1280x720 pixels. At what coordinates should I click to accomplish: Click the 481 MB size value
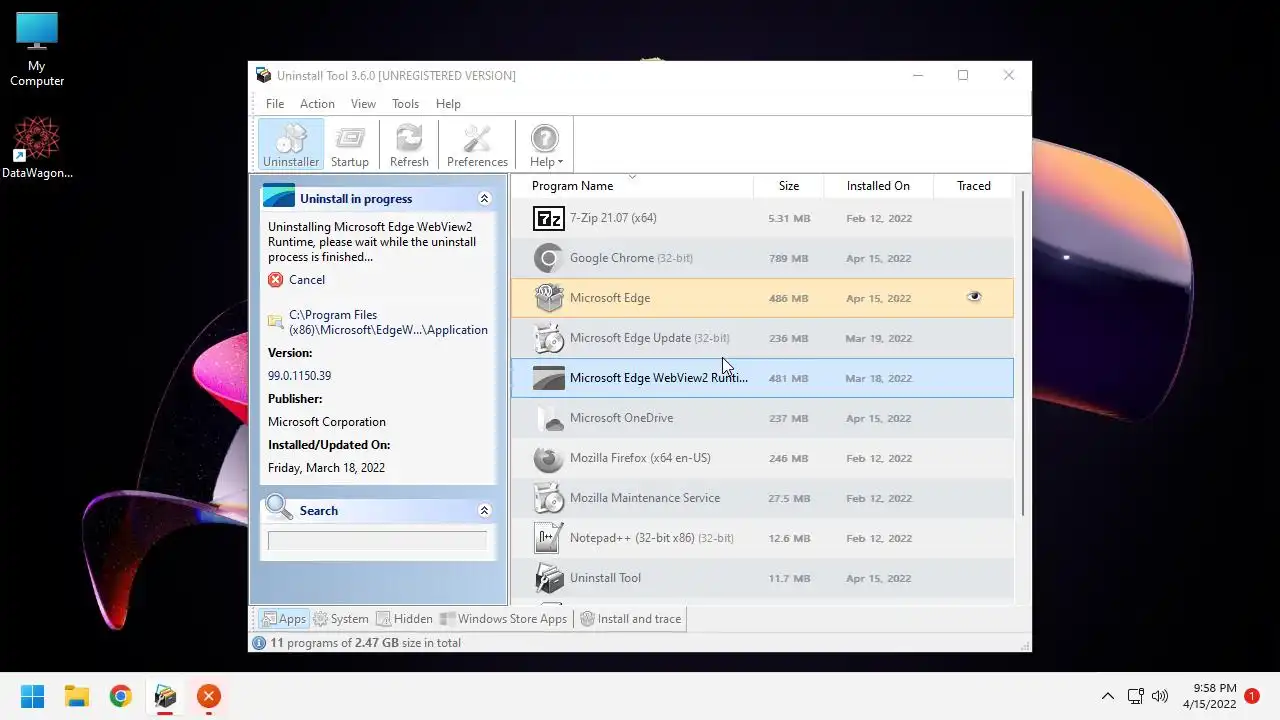coord(788,378)
